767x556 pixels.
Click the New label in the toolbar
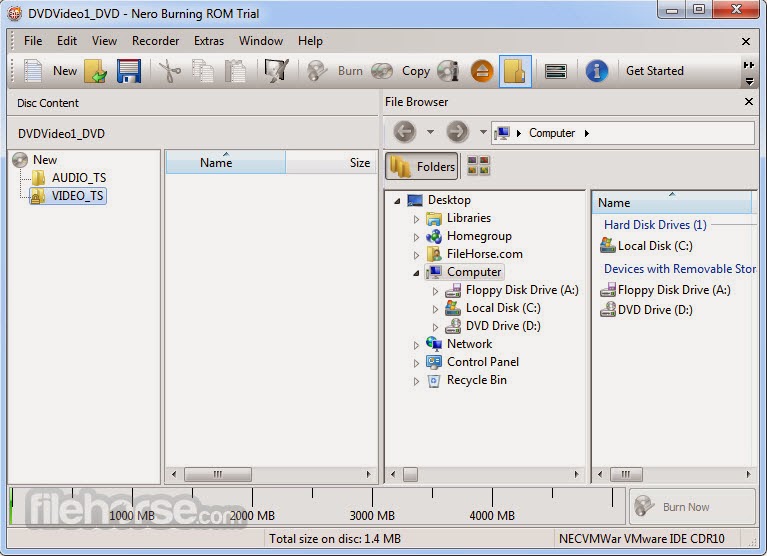(65, 71)
